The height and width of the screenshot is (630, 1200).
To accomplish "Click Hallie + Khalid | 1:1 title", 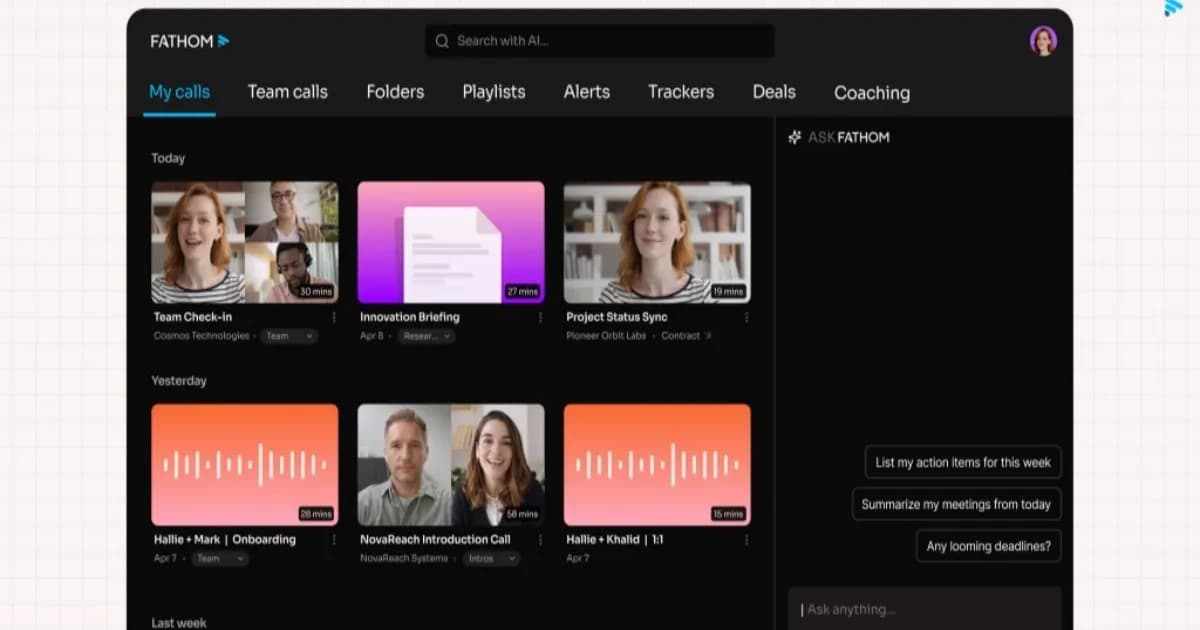I will click(x=615, y=539).
